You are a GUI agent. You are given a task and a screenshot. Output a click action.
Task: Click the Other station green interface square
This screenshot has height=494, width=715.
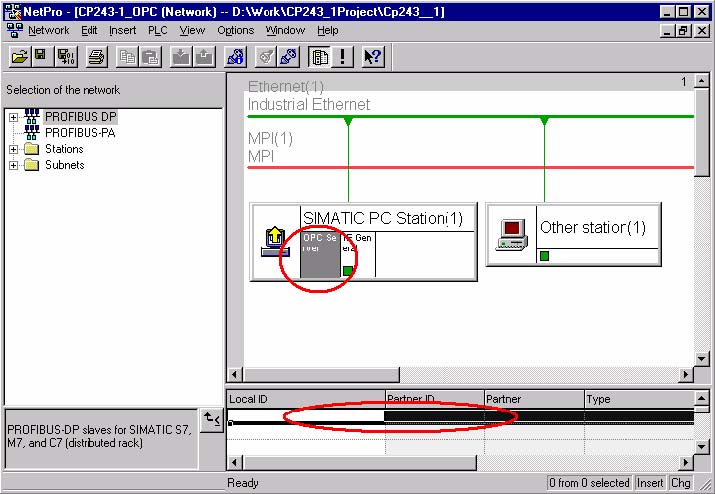tap(544, 256)
